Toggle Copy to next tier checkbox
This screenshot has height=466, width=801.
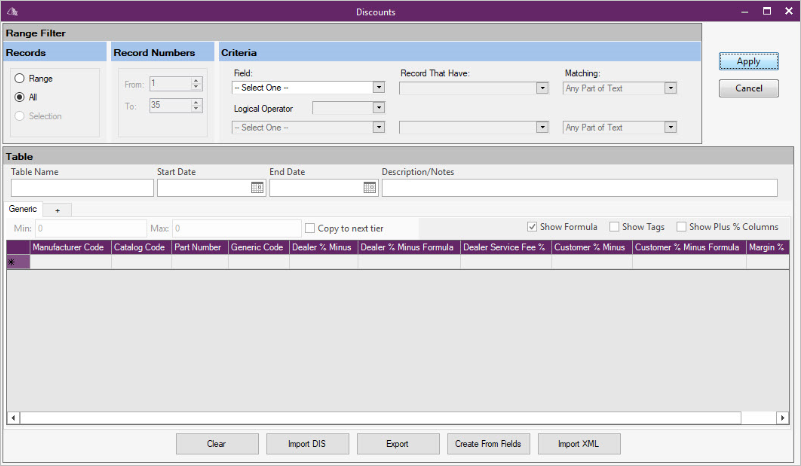tap(310, 228)
